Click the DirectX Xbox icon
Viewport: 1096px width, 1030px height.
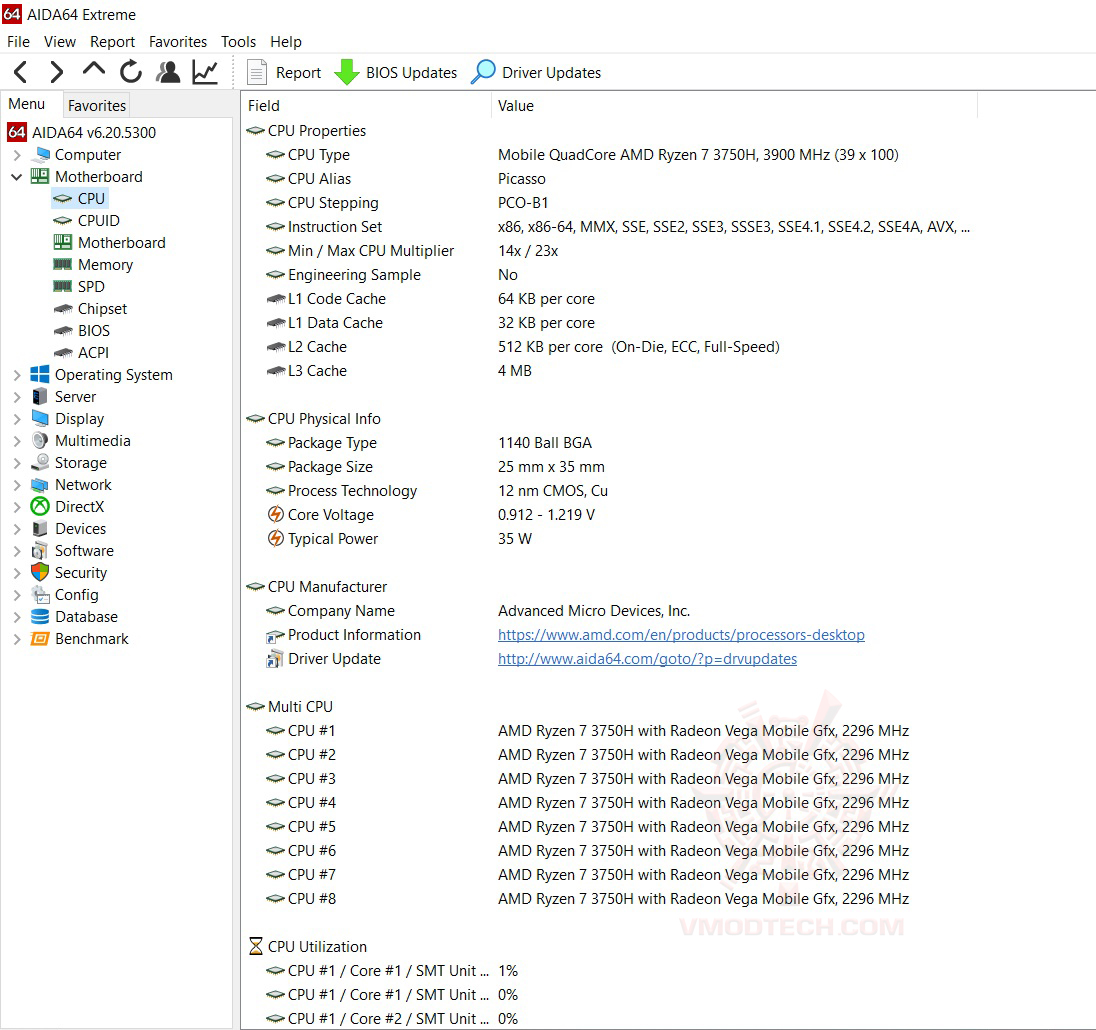click(x=40, y=506)
